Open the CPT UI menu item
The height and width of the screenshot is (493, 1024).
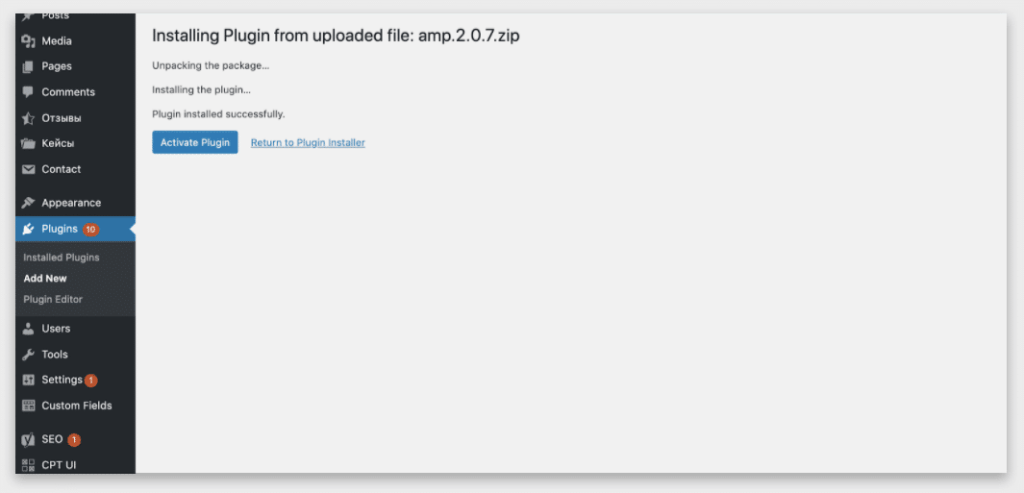tap(58, 464)
